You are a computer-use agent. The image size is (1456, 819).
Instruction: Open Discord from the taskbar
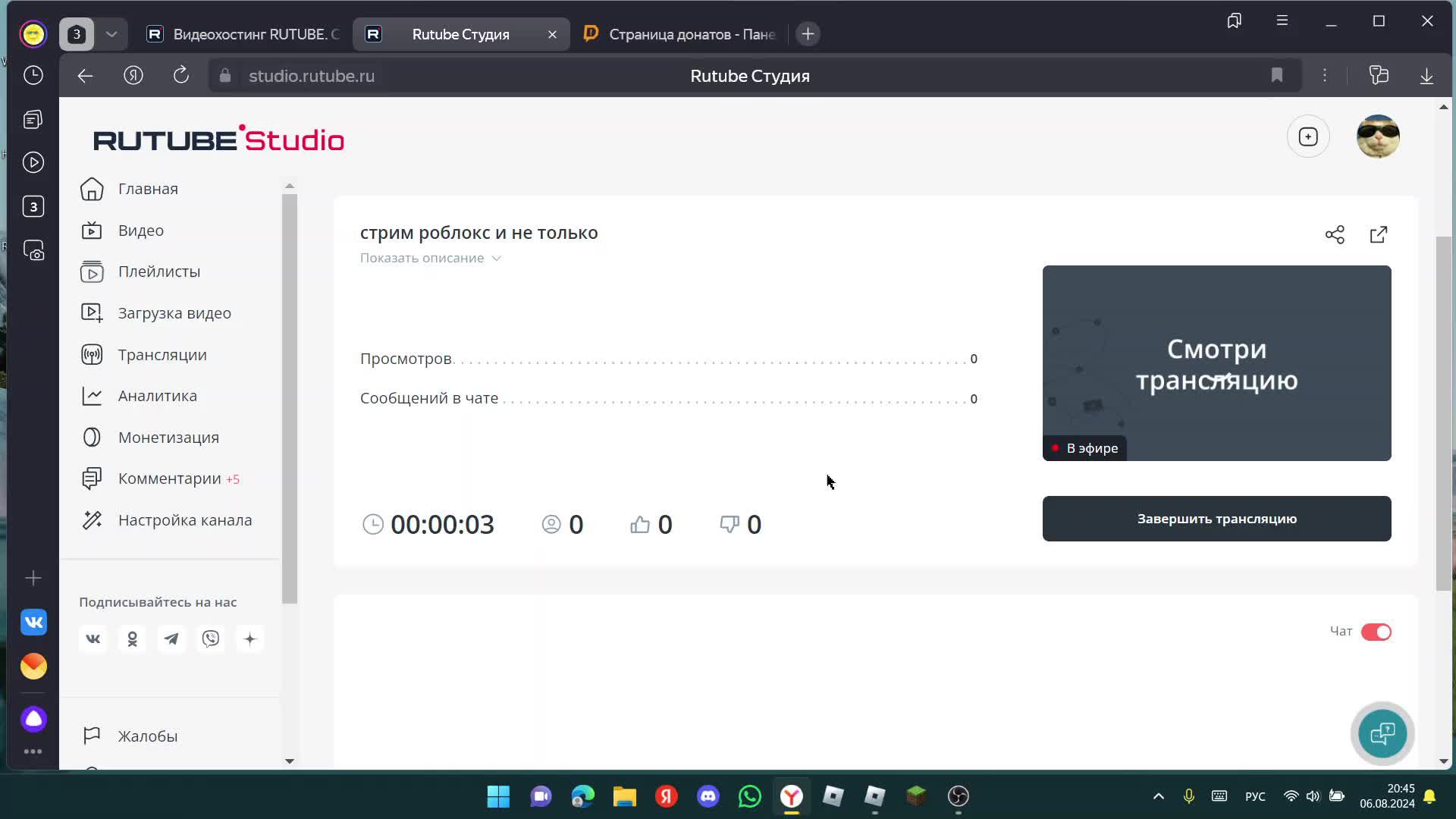(x=708, y=796)
